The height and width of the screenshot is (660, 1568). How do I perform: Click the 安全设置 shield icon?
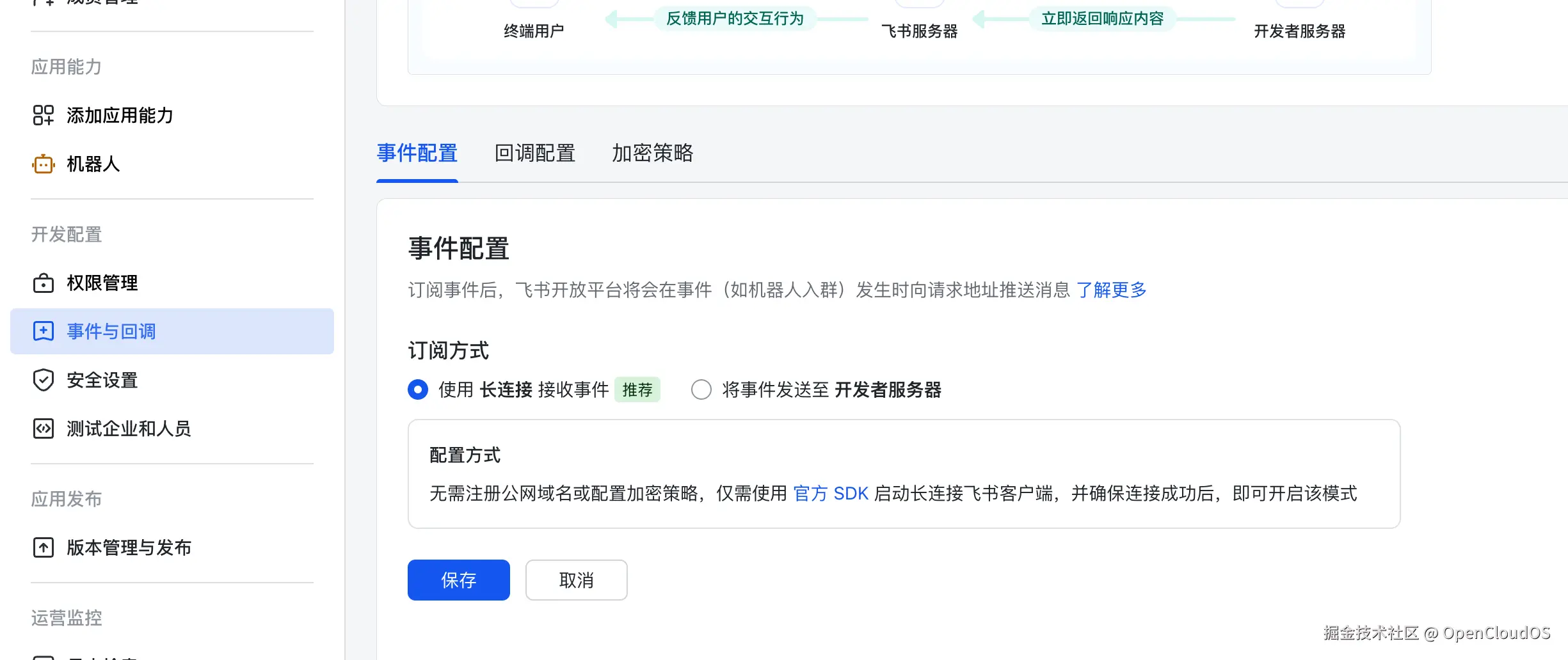pyautogui.click(x=43, y=380)
